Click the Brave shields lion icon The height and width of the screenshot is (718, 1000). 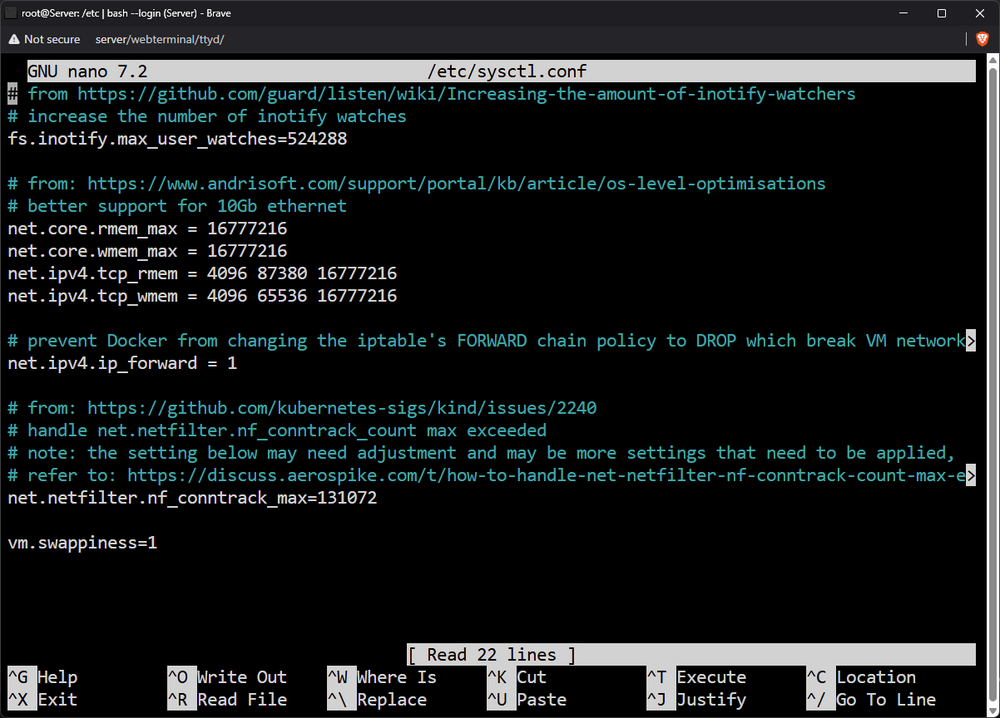[x=982, y=39]
